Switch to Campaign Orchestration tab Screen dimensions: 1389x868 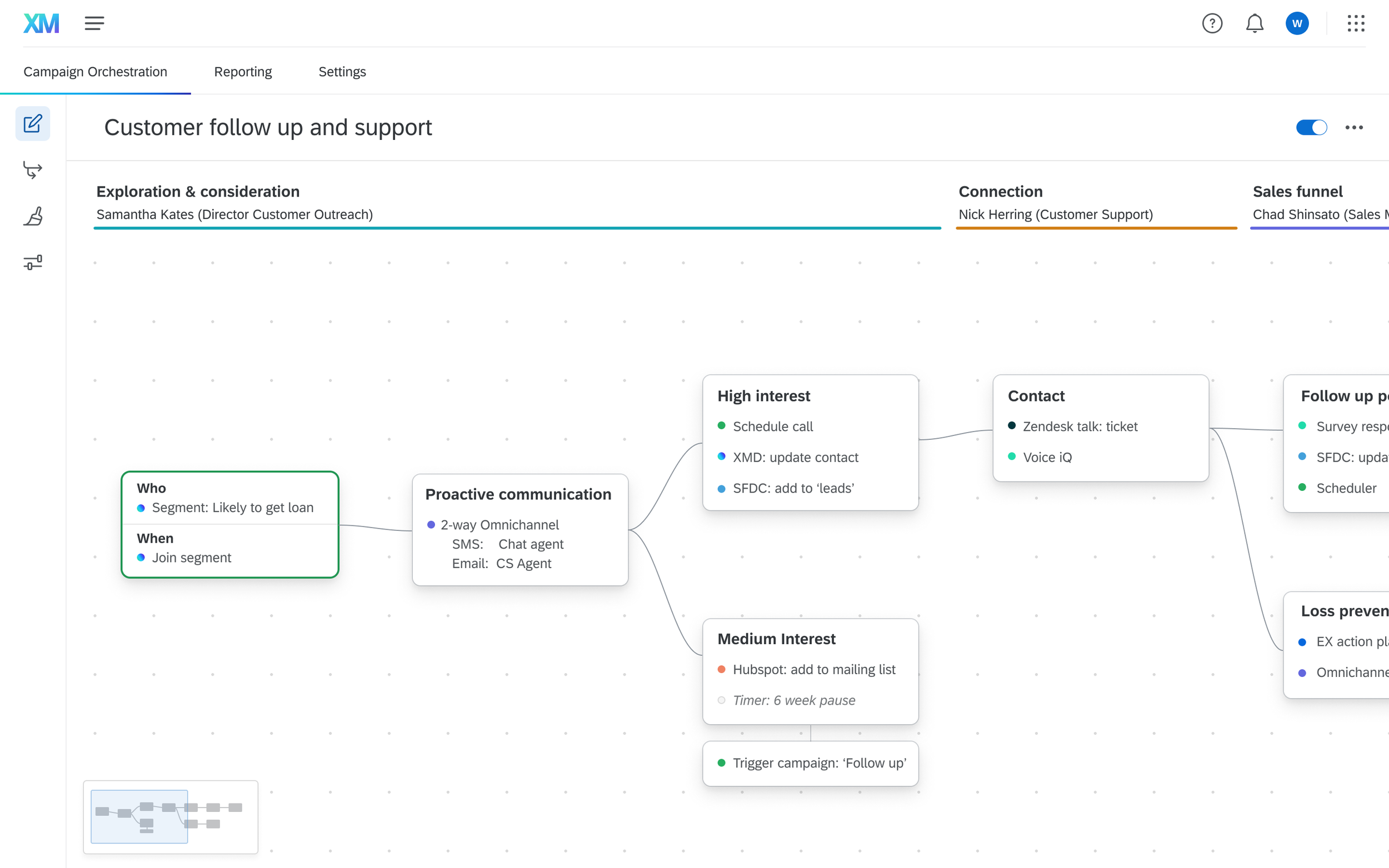click(96, 72)
